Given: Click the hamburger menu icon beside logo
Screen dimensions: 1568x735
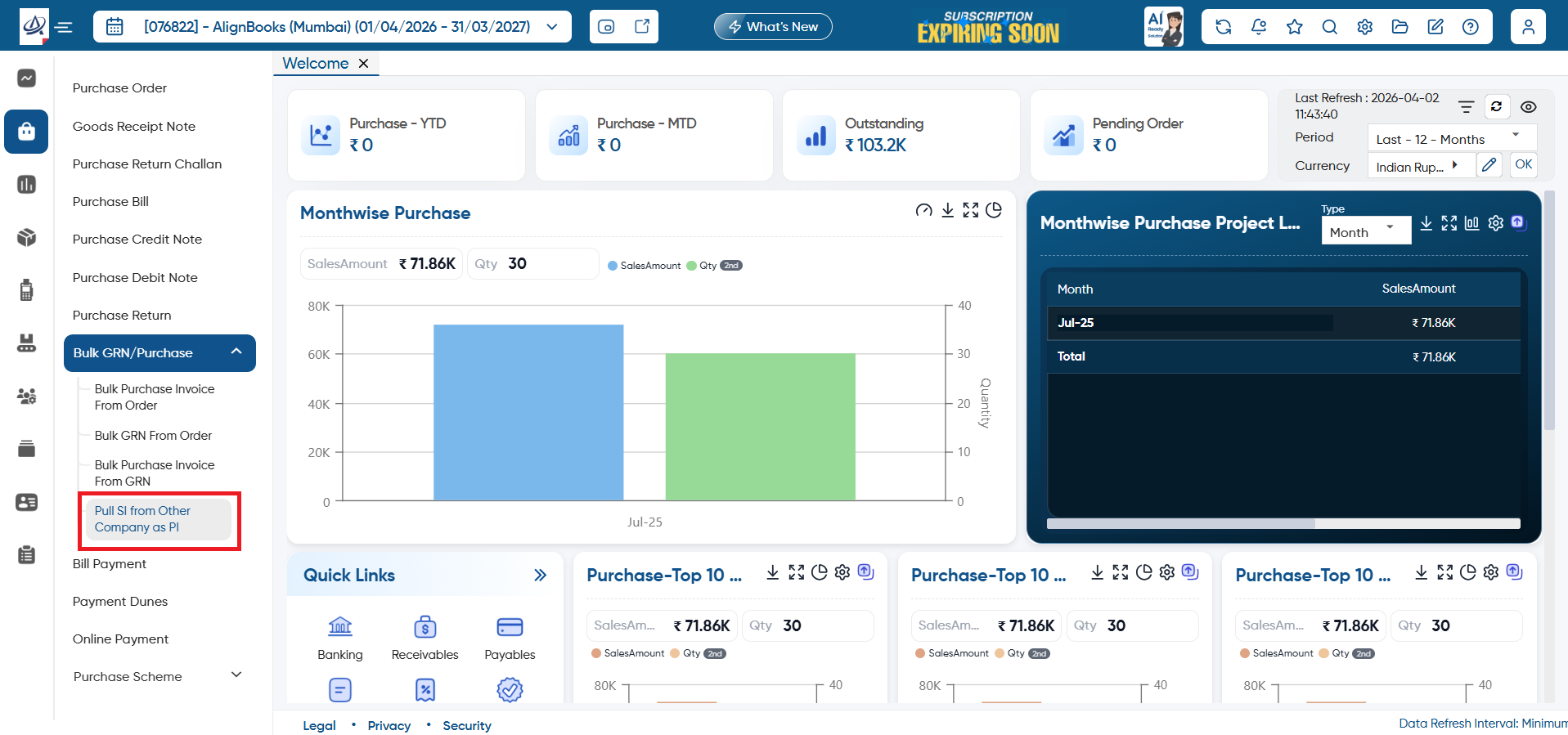Looking at the screenshot, I should [64, 28].
